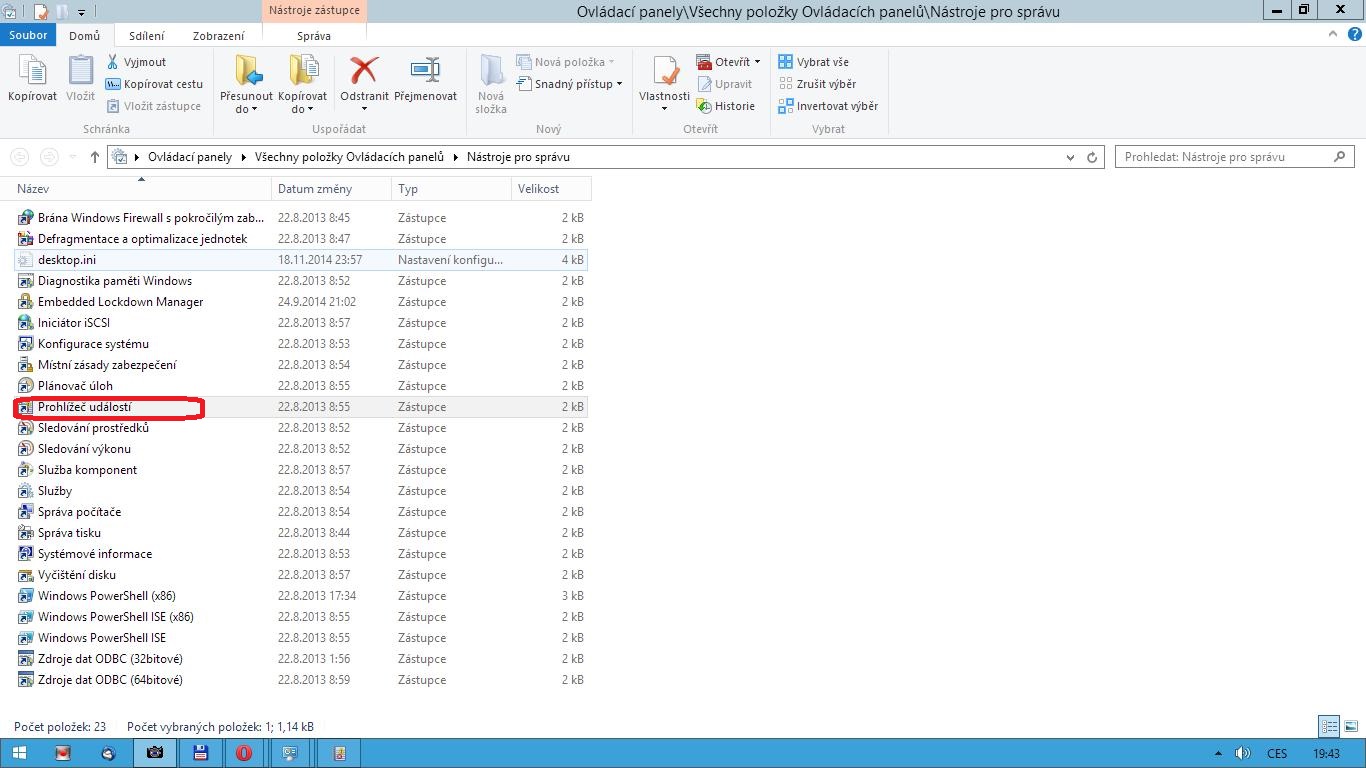Click the Historie icon in ribbon
Image resolution: width=1366 pixels, height=768 pixels.
(704, 106)
